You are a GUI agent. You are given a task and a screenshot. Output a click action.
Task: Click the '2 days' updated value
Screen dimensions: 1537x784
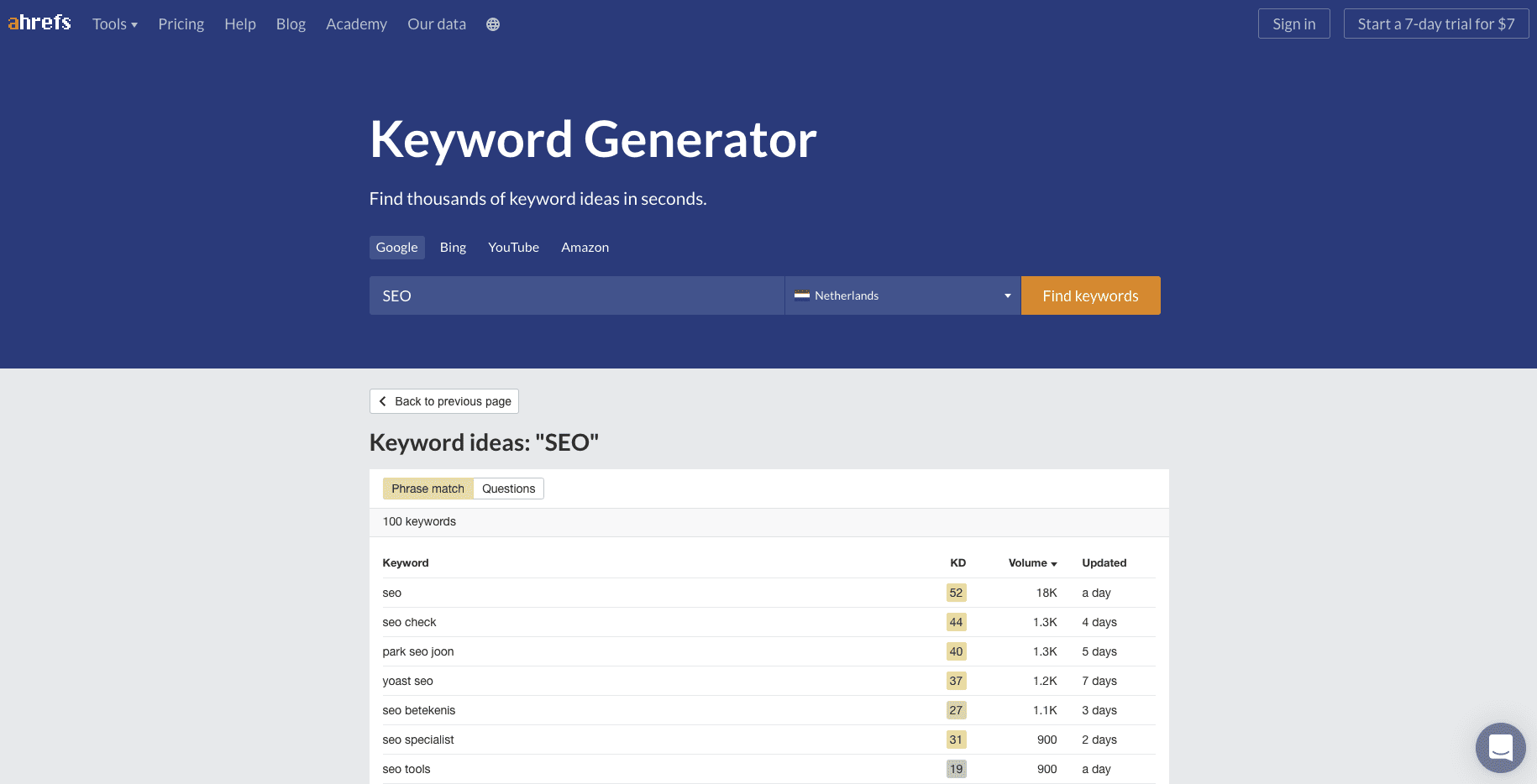point(1099,740)
